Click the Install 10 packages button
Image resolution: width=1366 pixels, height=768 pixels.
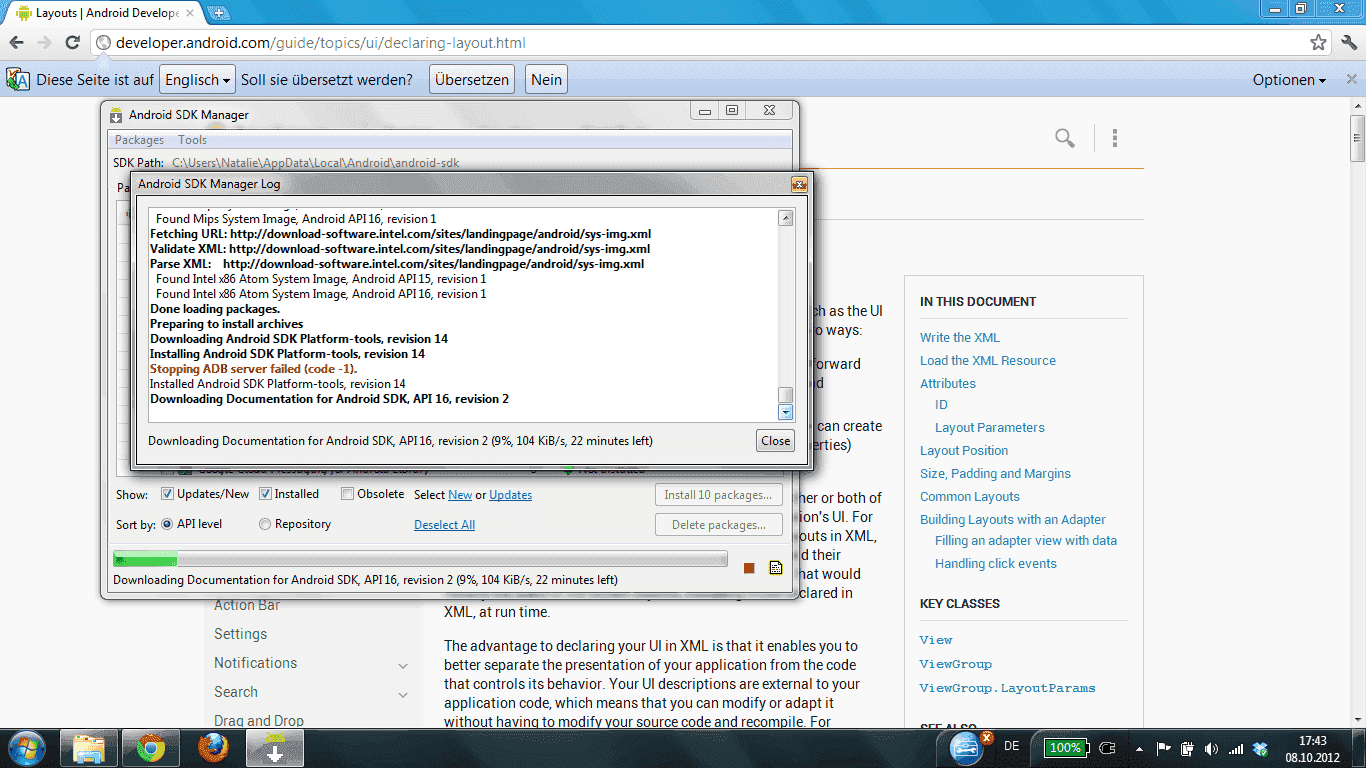click(x=718, y=494)
